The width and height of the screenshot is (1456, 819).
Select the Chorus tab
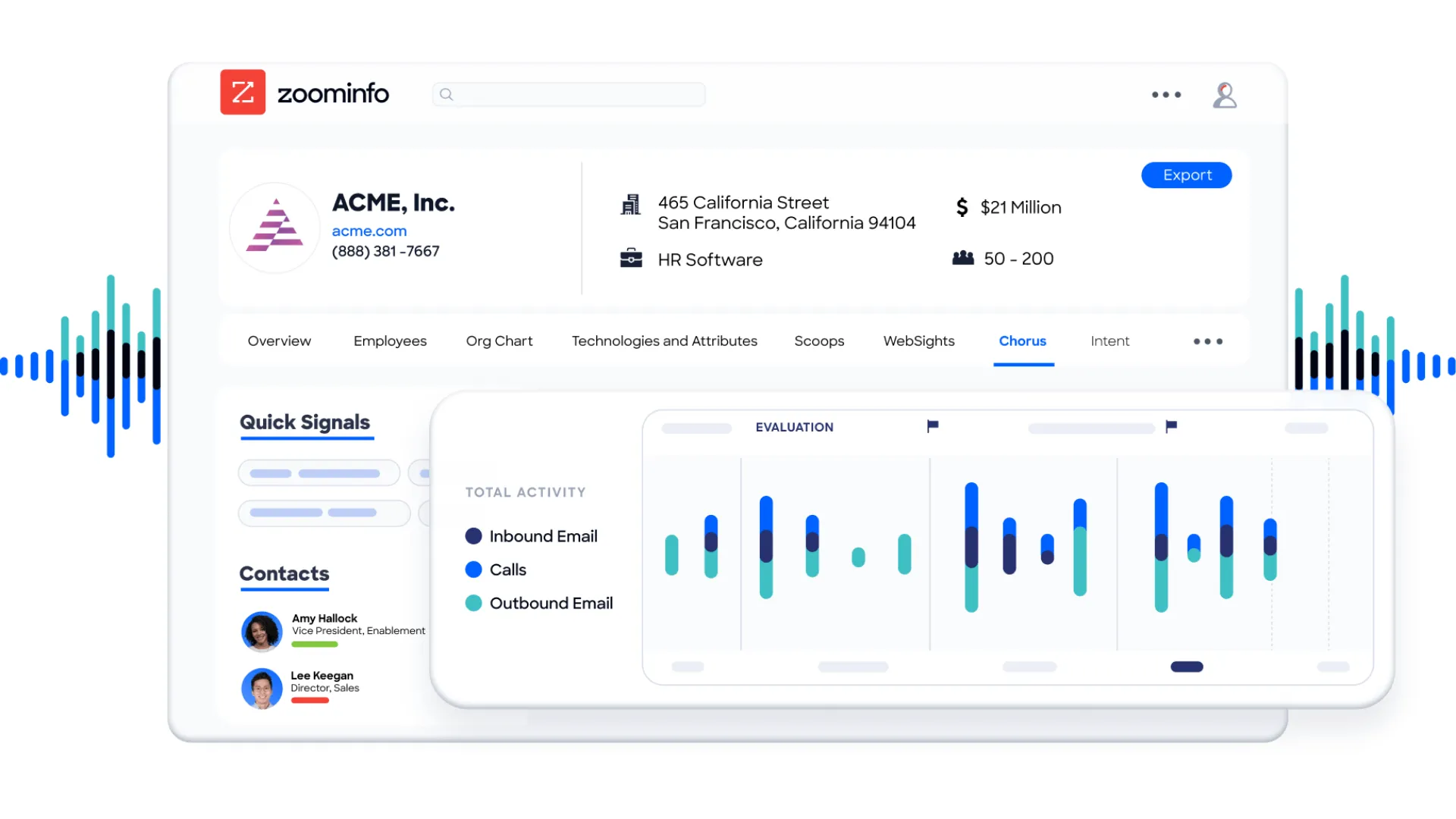[x=1023, y=341]
